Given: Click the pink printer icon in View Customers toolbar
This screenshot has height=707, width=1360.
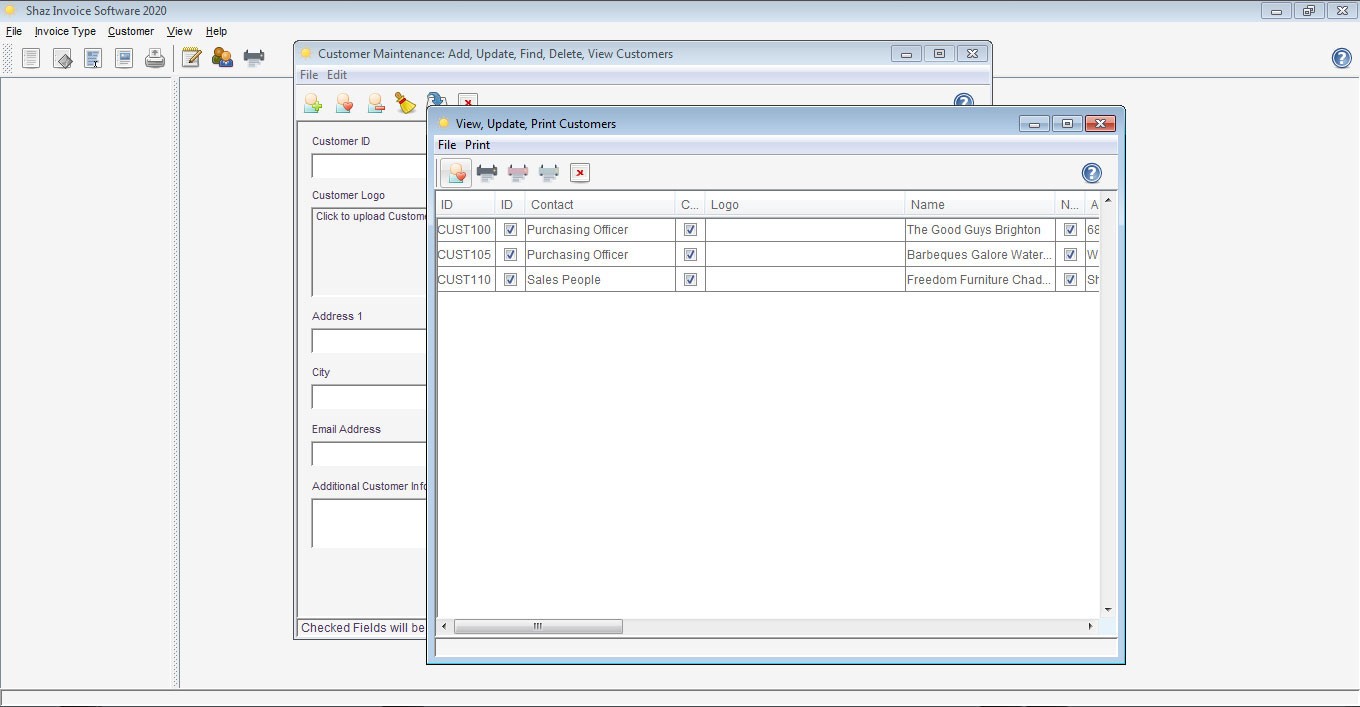Looking at the screenshot, I should tap(518, 172).
